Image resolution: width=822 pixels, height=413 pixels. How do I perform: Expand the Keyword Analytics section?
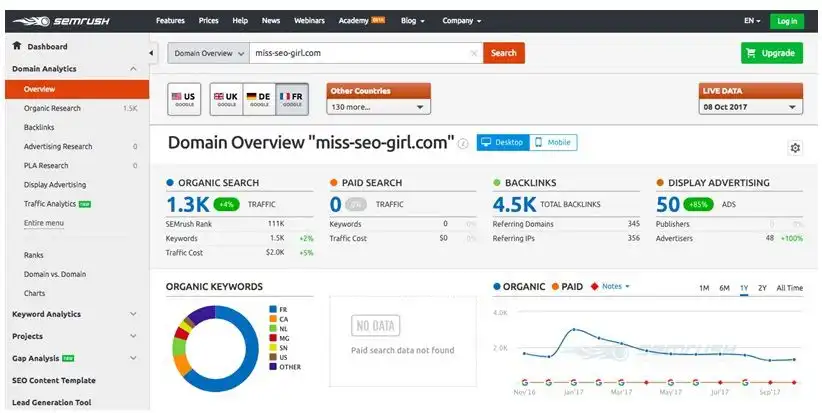pos(133,314)
